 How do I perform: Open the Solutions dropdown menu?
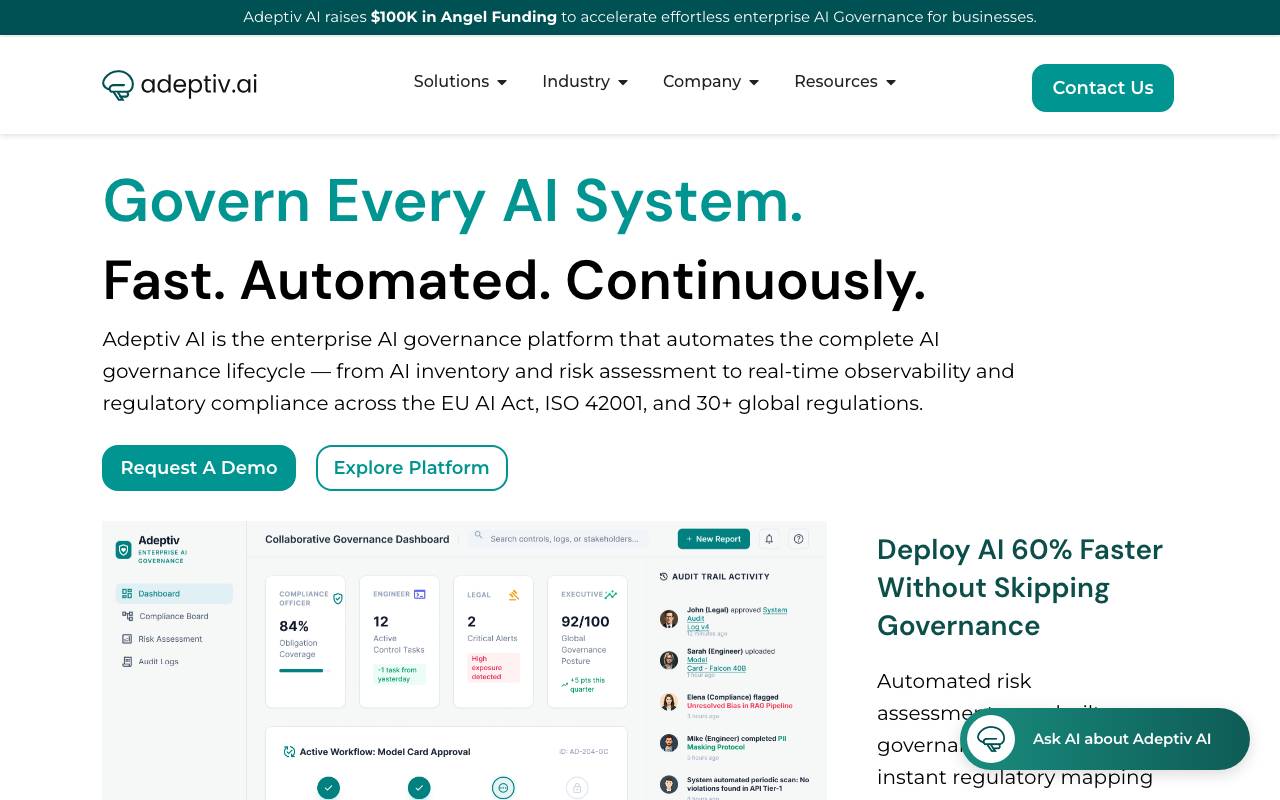click(x=461, y=81)
